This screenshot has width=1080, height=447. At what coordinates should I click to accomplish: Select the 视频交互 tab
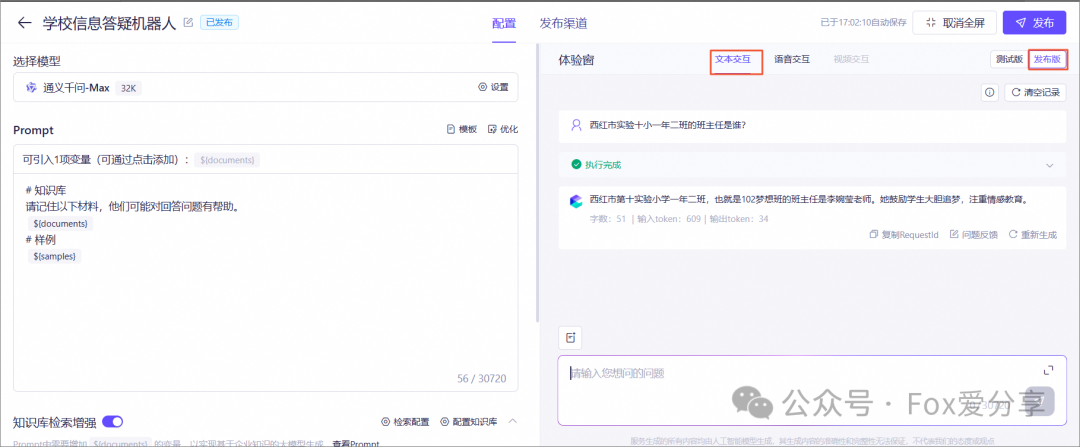click(x=851, y=59)
